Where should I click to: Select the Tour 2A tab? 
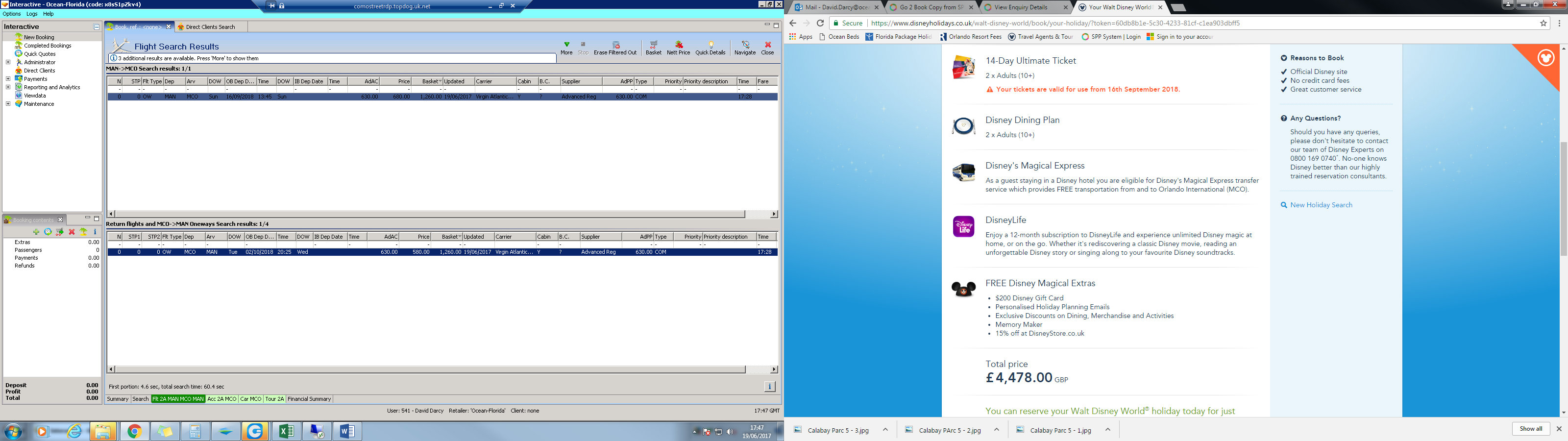[274, 399]
